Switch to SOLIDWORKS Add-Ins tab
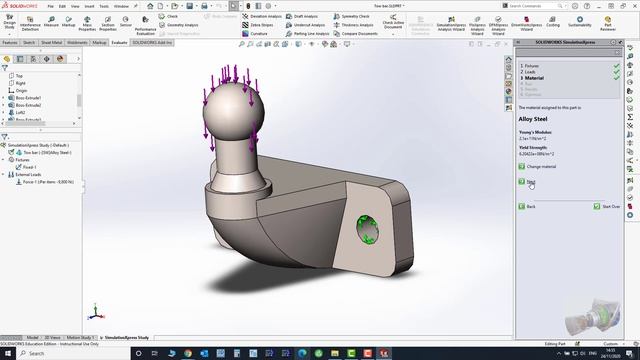Screen dimensions: 640x360 click(x=152, y=42)
